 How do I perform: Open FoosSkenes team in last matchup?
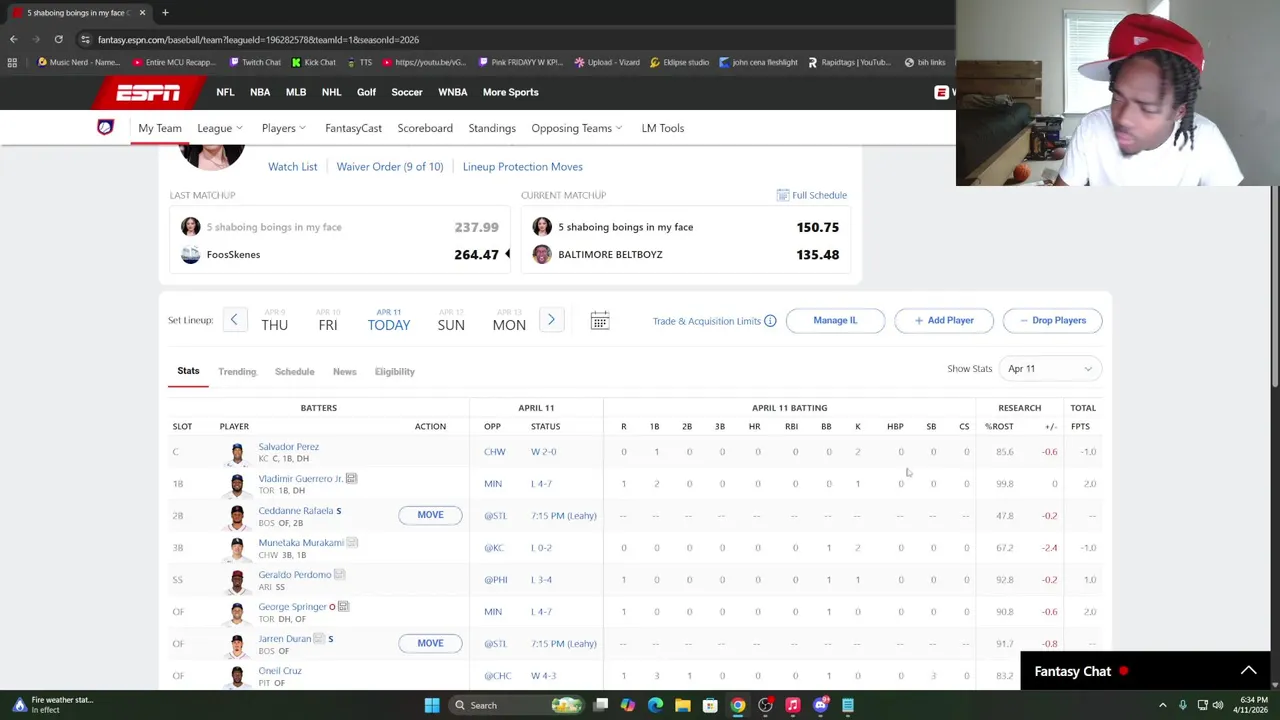click(x=233, y=254)
